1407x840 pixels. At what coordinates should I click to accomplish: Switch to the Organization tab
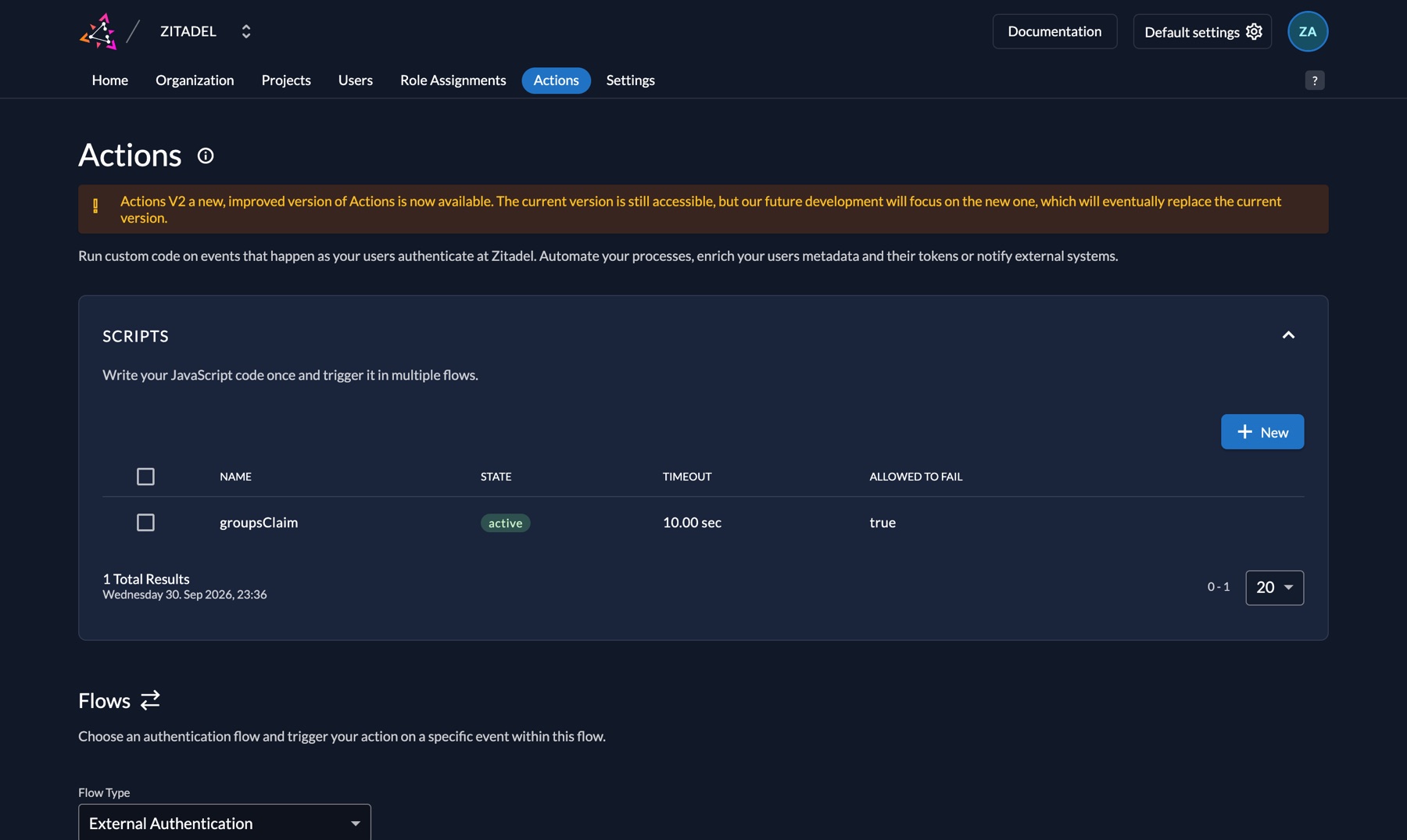[195, 80]
